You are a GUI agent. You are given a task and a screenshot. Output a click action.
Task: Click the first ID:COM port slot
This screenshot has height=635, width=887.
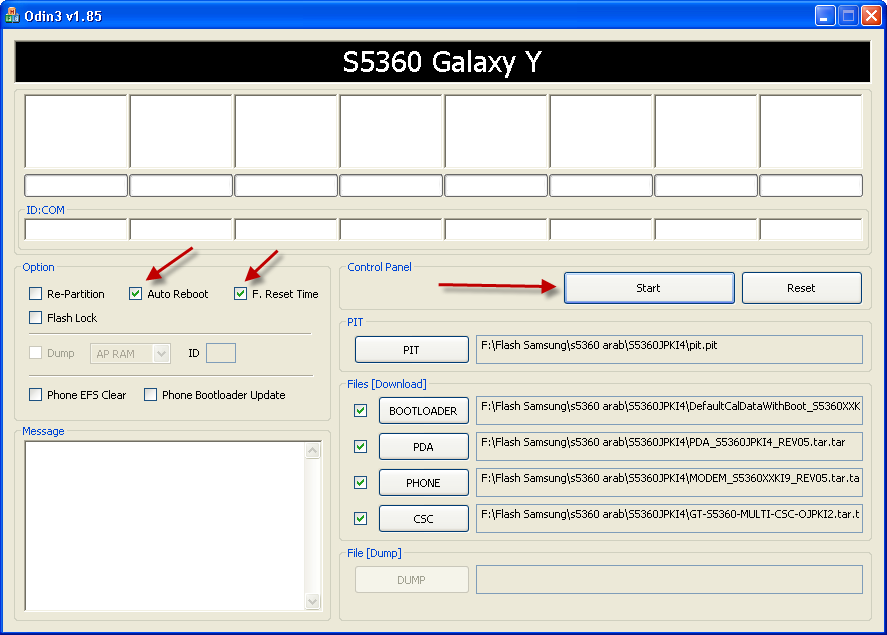(76, 230)
